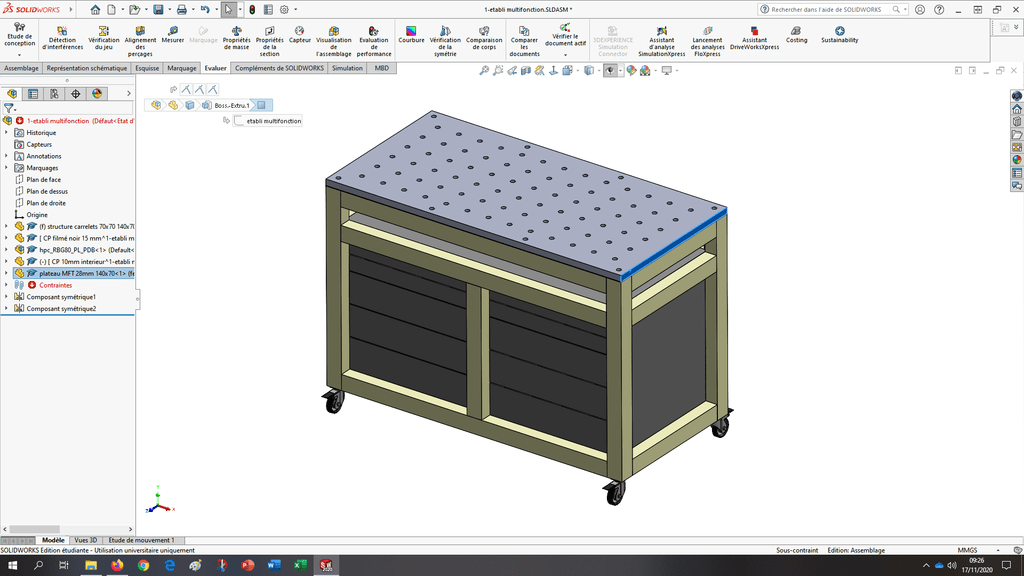Switch to the Esquisse ribbon tab
The height and width of the screenshot is (576, 1024).
(x=147, y=68)
